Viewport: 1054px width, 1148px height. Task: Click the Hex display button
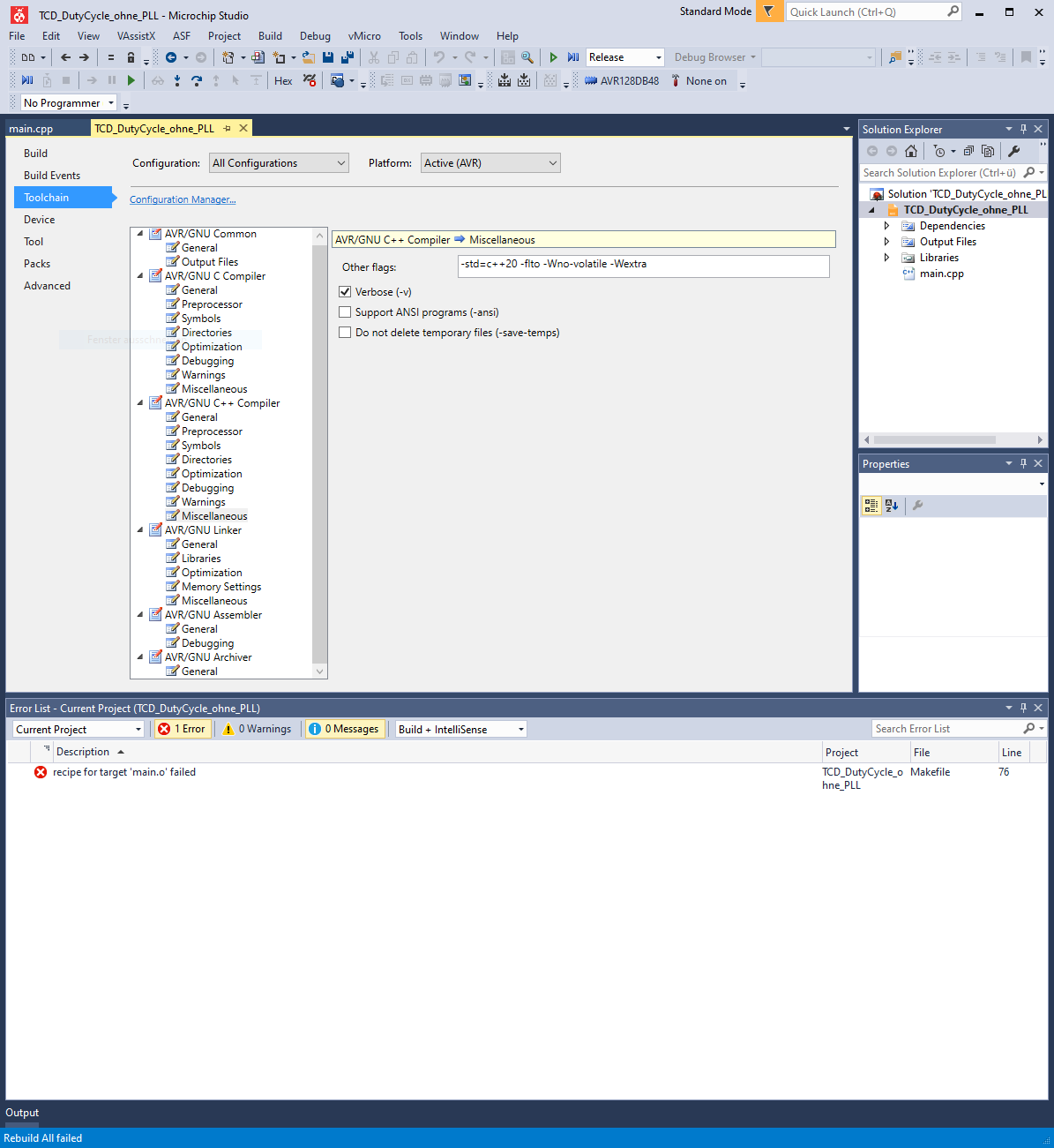click(x=283, y=81)
